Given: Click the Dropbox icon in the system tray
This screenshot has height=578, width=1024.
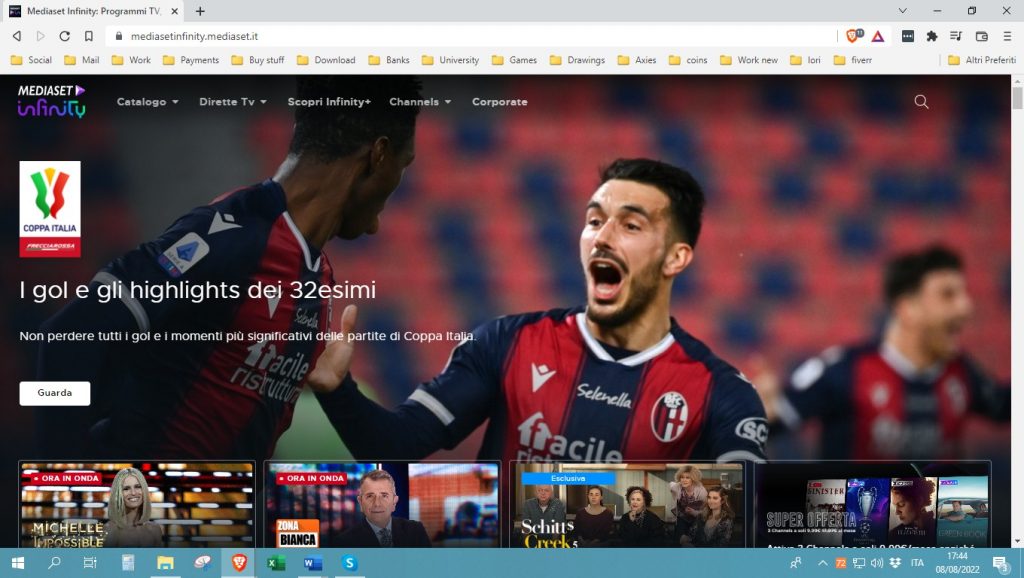Looking at the screenshot, I should click(895, 563).
